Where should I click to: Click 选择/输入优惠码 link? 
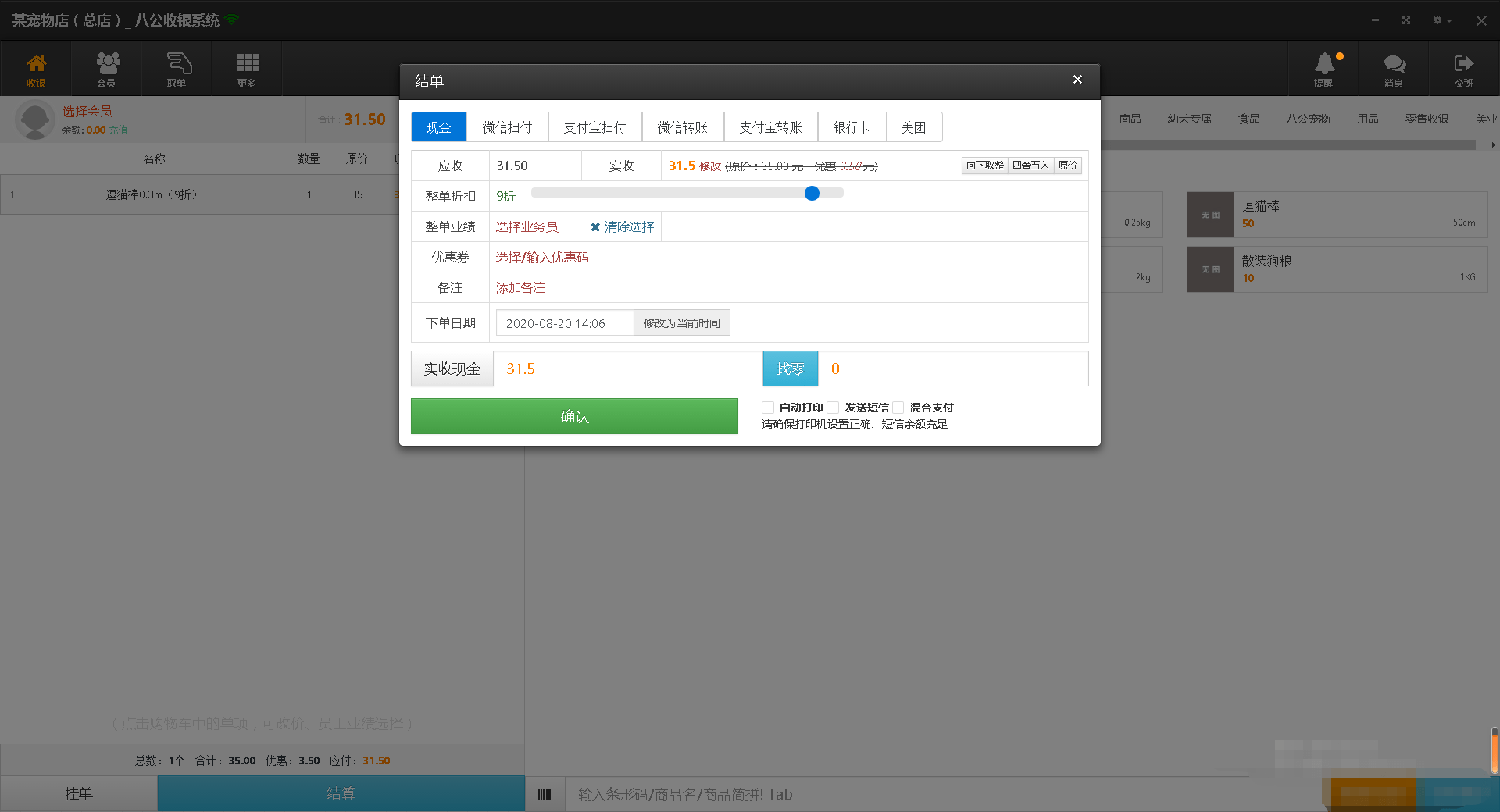click(x=542, y=258)
